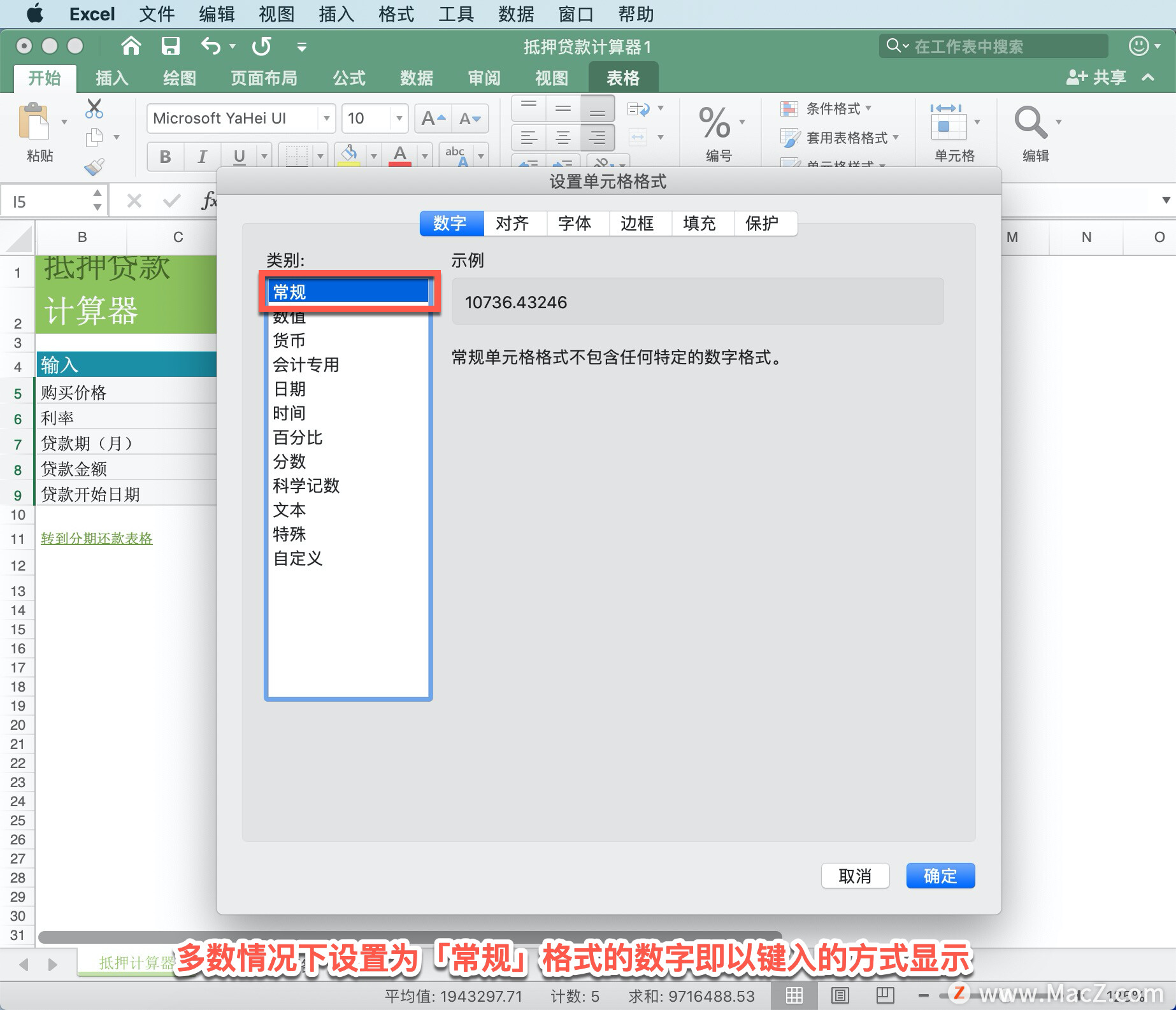This screenshot has height=1010, width=1176.
Task: Open the 工具 menu in menu bar
Action: [456, 13]
